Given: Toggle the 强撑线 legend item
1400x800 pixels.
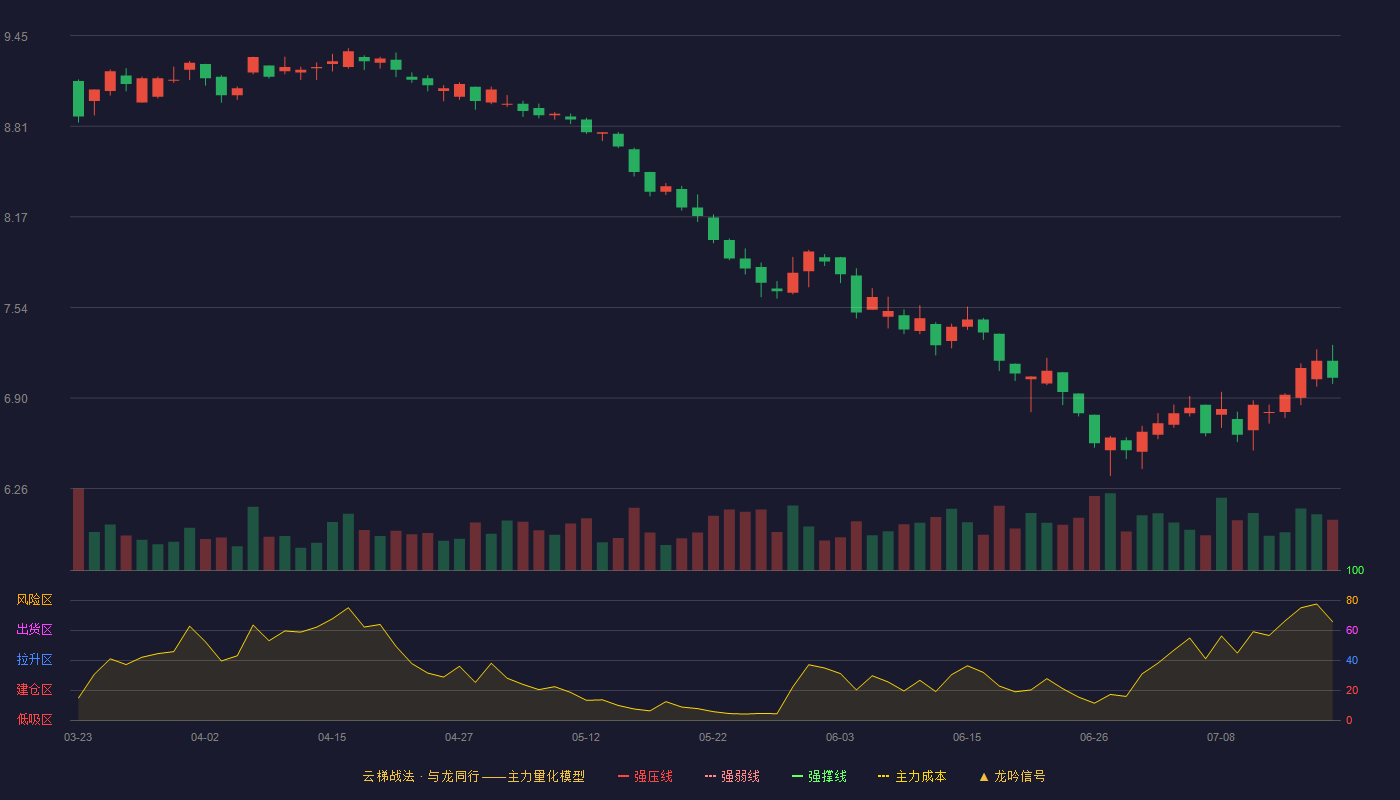Looking at the screenshot, I should (819, 776).
